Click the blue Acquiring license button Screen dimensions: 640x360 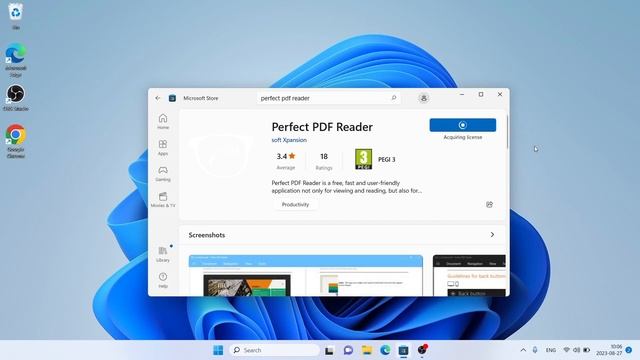(x=463, y=125)
